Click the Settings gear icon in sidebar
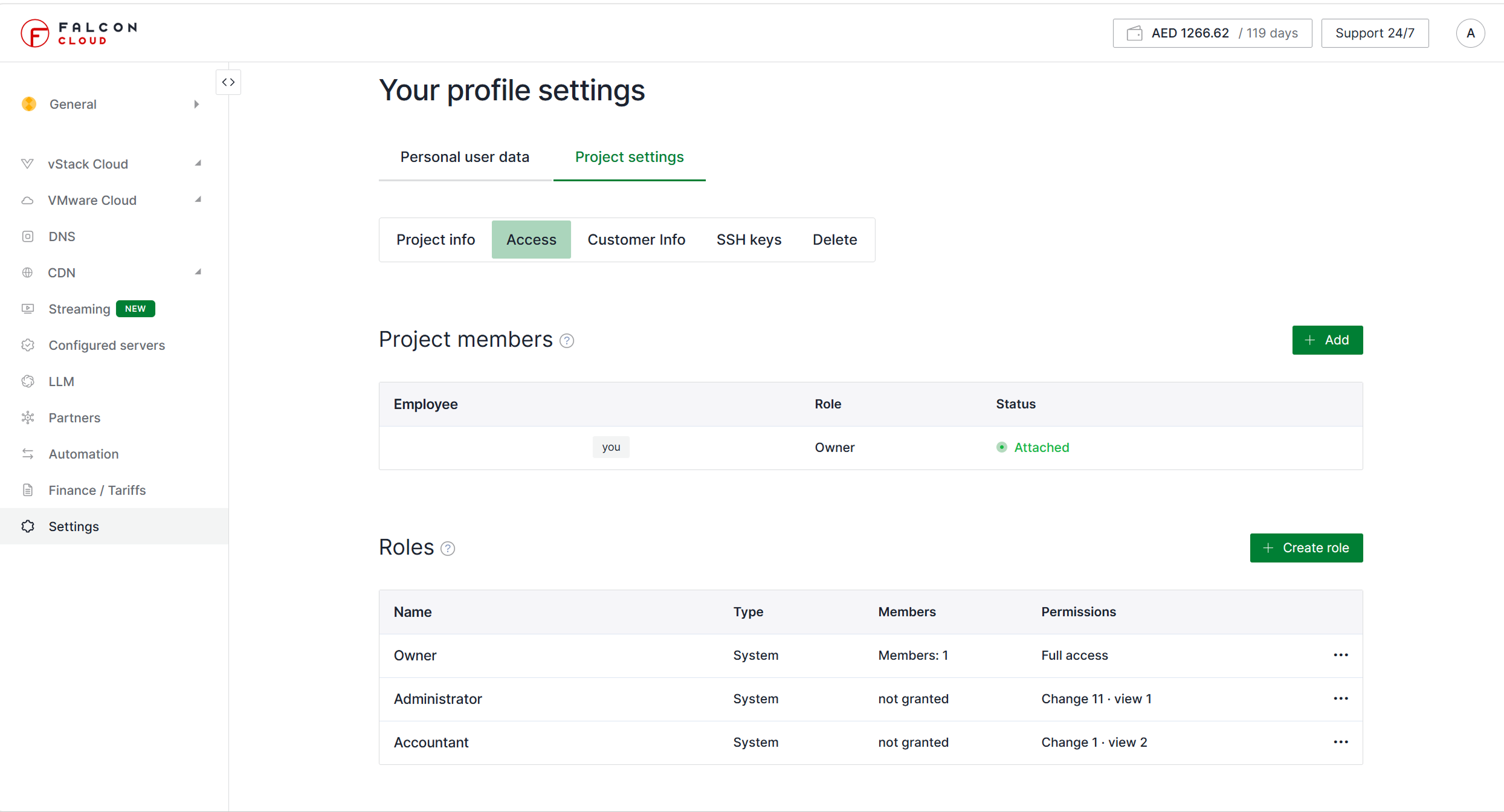 (28, 526)
